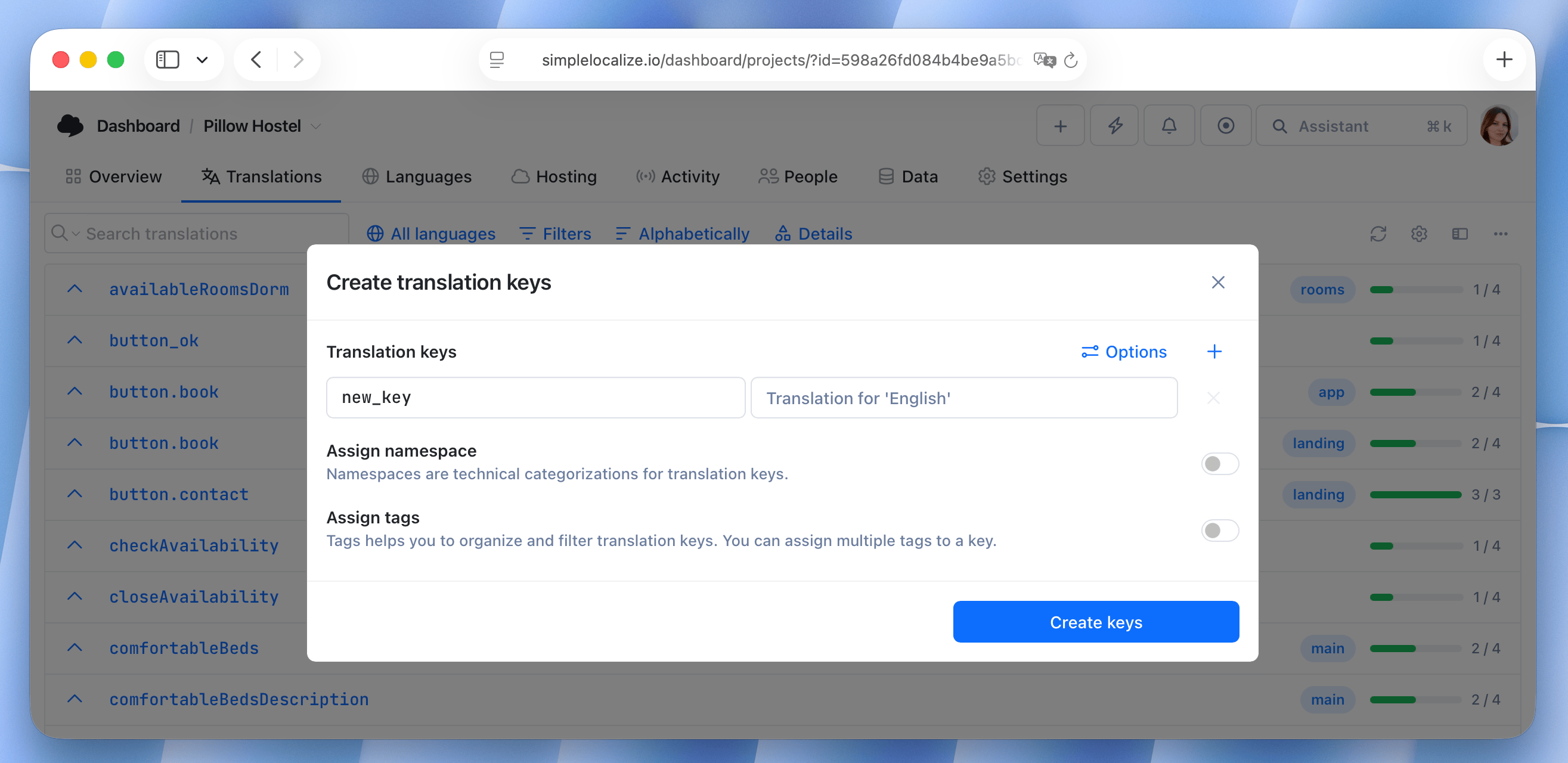
Task: Click the rooms namespace tag
Action: coord(1322,290)
